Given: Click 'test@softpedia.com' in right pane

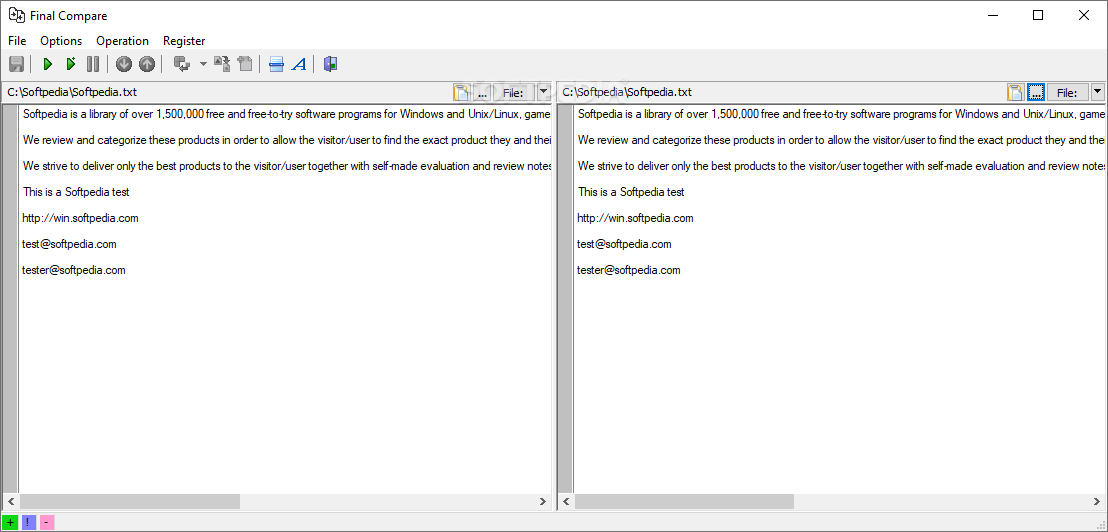Looking at the screenshot, I should click(624, 244).
